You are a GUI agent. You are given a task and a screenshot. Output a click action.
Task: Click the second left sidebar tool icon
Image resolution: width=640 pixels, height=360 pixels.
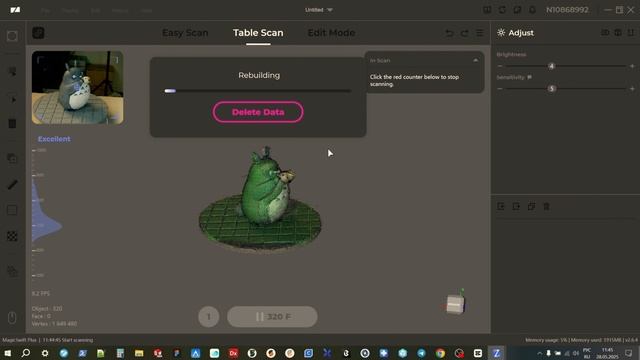pyautogui.click(x=12, y=71)
